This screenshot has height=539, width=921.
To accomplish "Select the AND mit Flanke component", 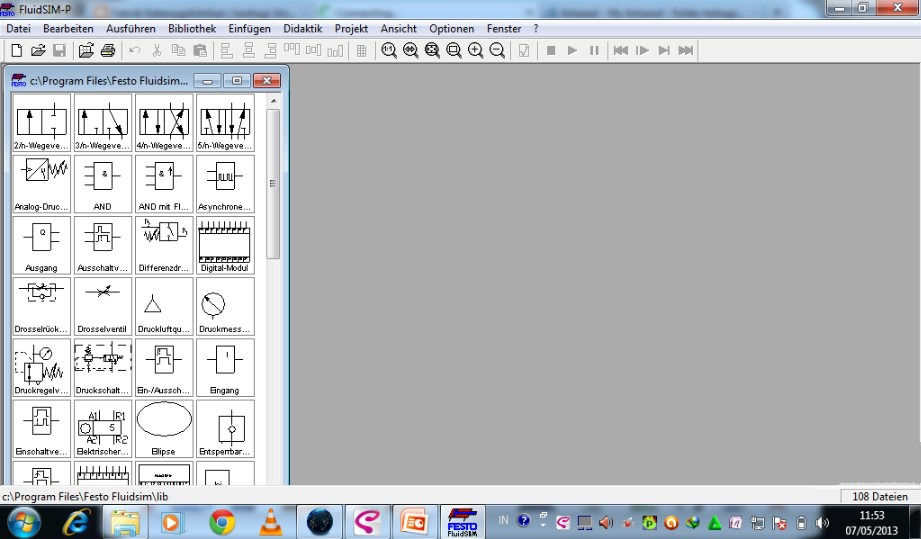I will coord(164,184).
